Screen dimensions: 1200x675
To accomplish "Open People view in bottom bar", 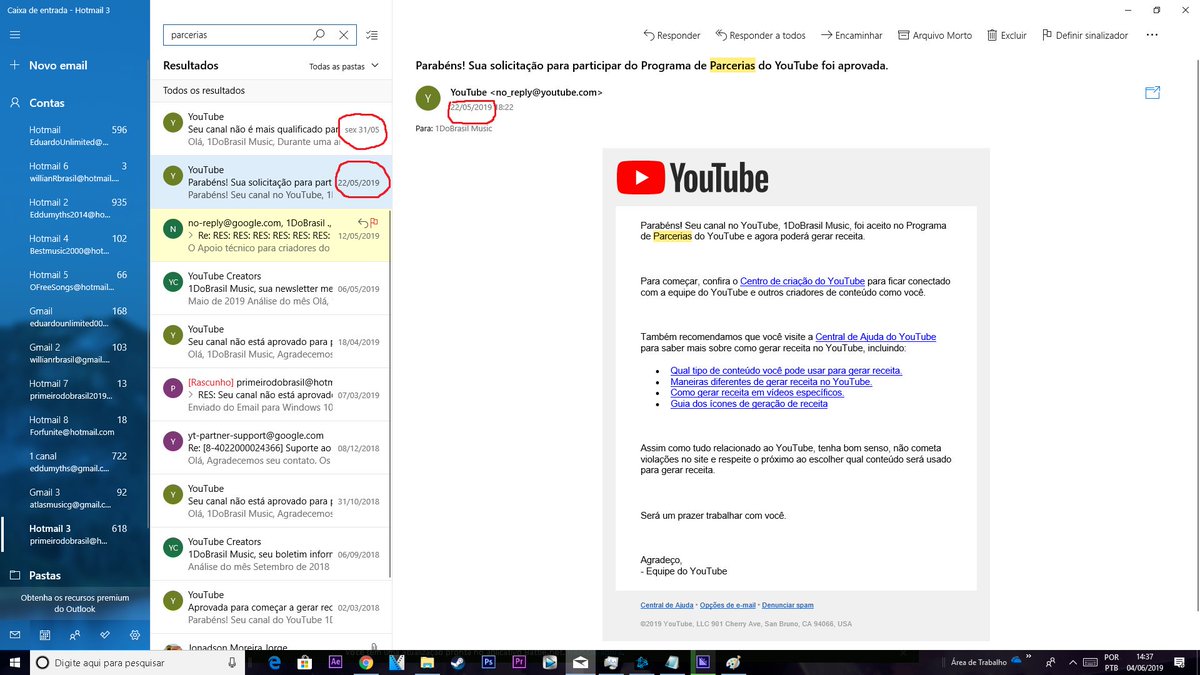I will coord(75,635).
